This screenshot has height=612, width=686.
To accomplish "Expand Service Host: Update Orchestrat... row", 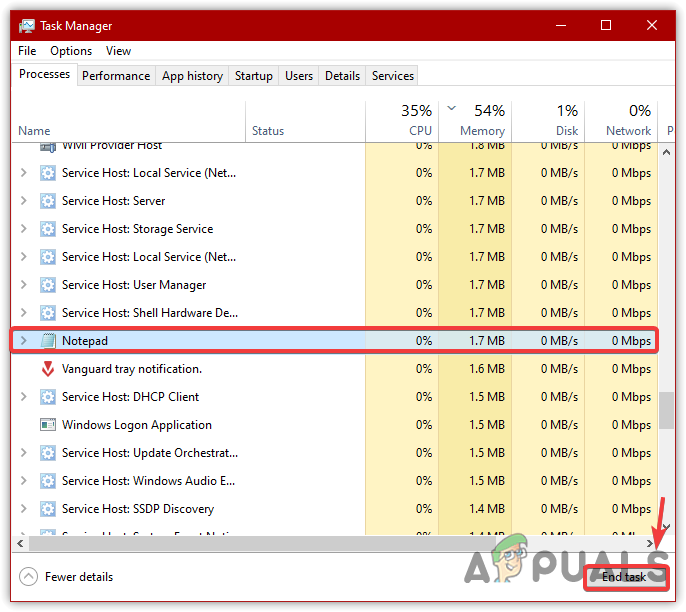I will (x=24, y=453).
